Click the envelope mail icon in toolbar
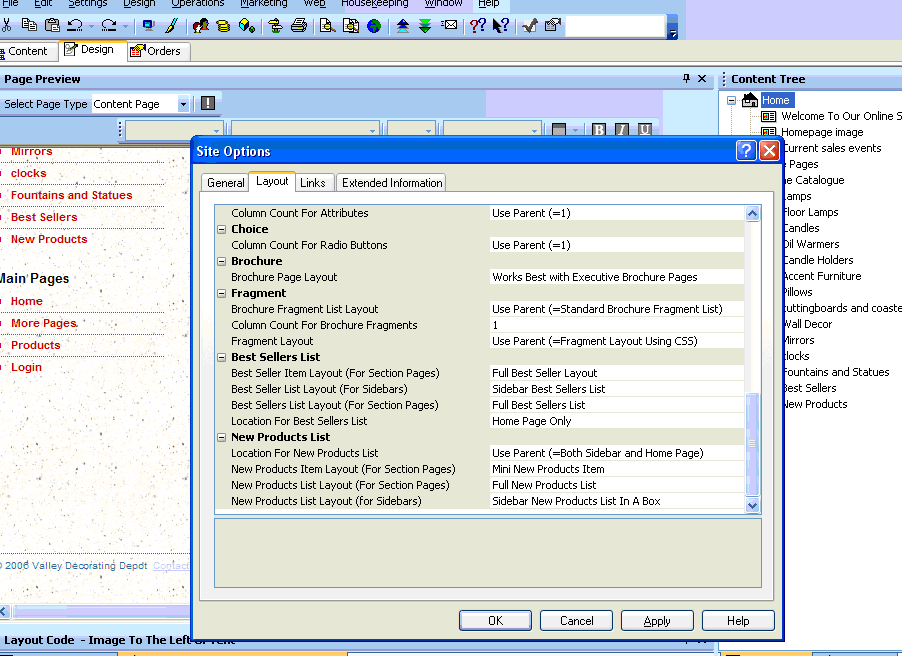Viewport: 902px width, 656px height. click(449, 26)
